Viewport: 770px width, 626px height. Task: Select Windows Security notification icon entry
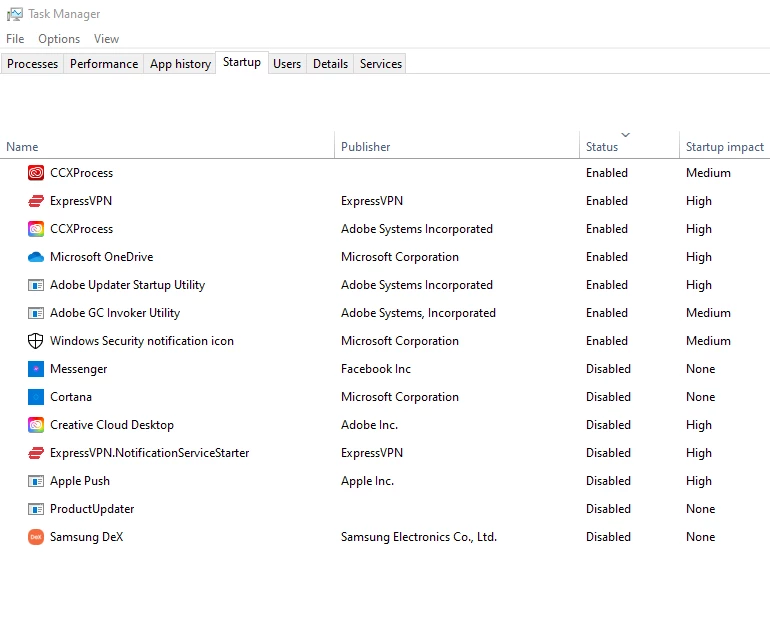coord(142,341)
